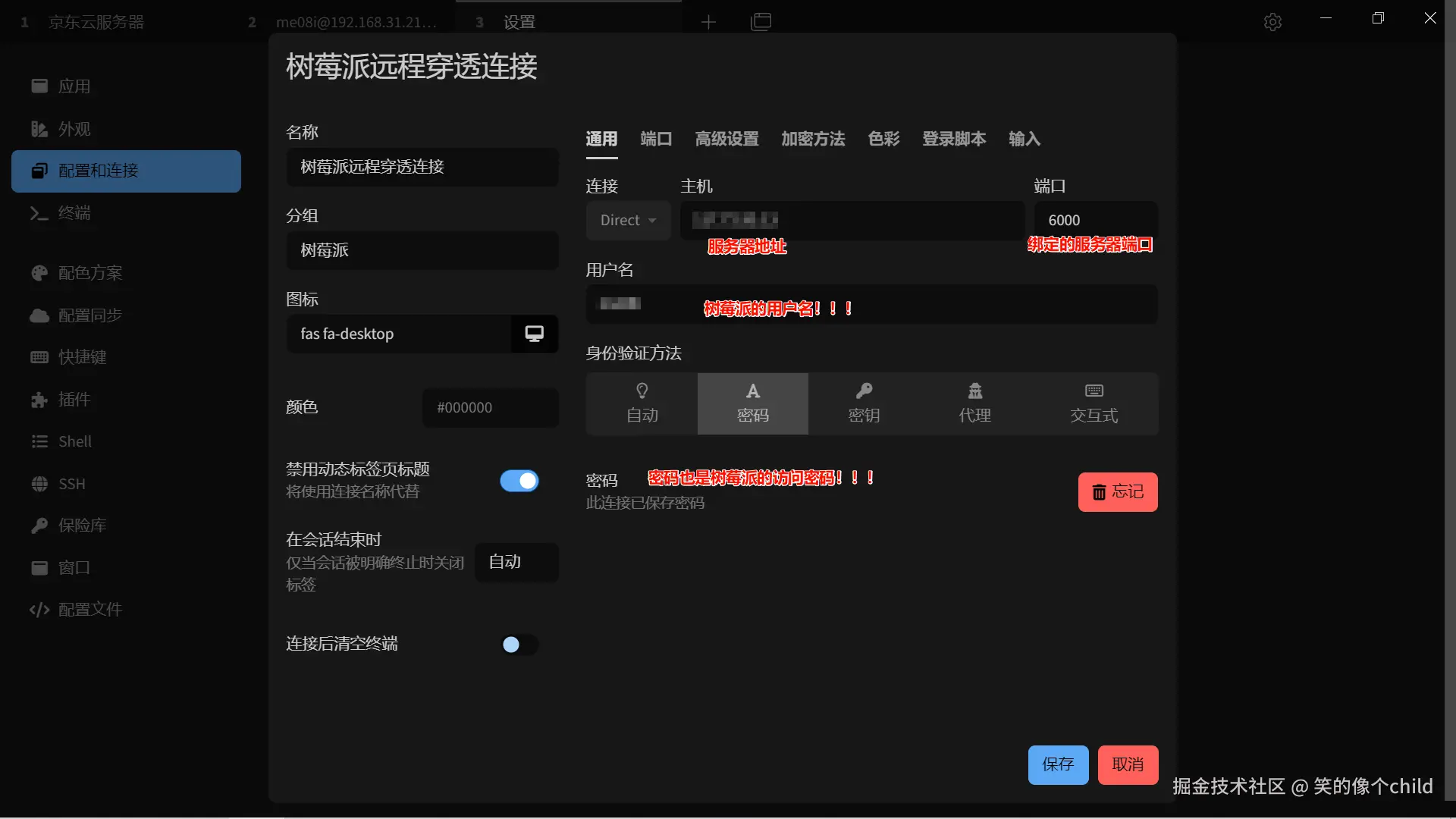Open the 配色方案 settings section
The image size is (1456, 819).
[x=89, y=273]
